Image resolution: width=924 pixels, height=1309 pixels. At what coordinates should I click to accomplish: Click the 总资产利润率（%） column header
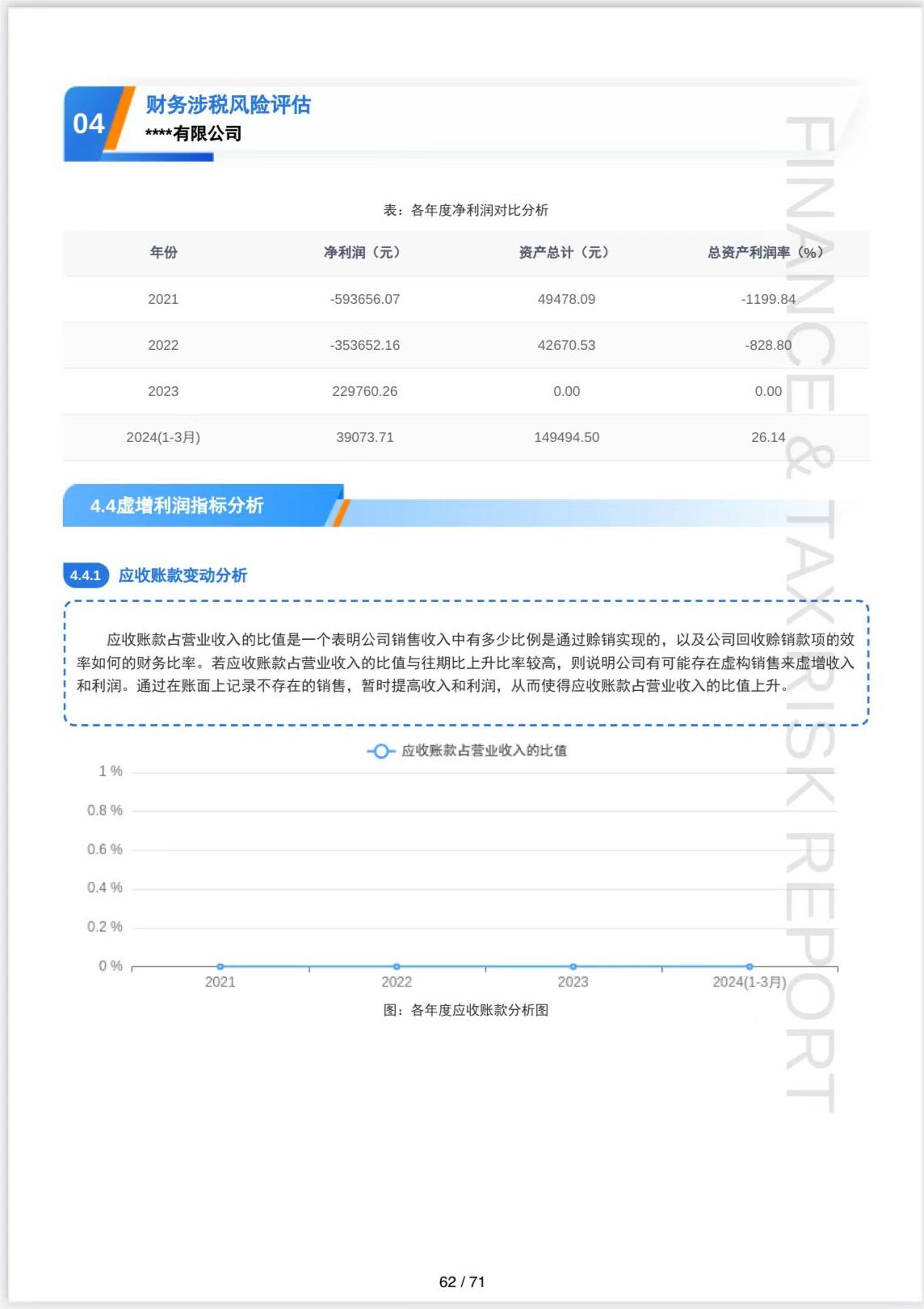point(766,253)
